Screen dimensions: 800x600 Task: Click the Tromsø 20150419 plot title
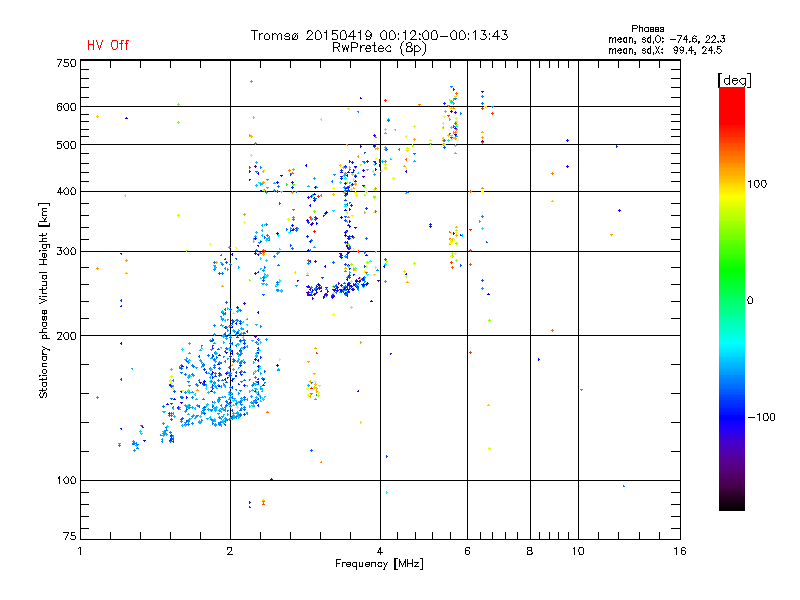379,35
